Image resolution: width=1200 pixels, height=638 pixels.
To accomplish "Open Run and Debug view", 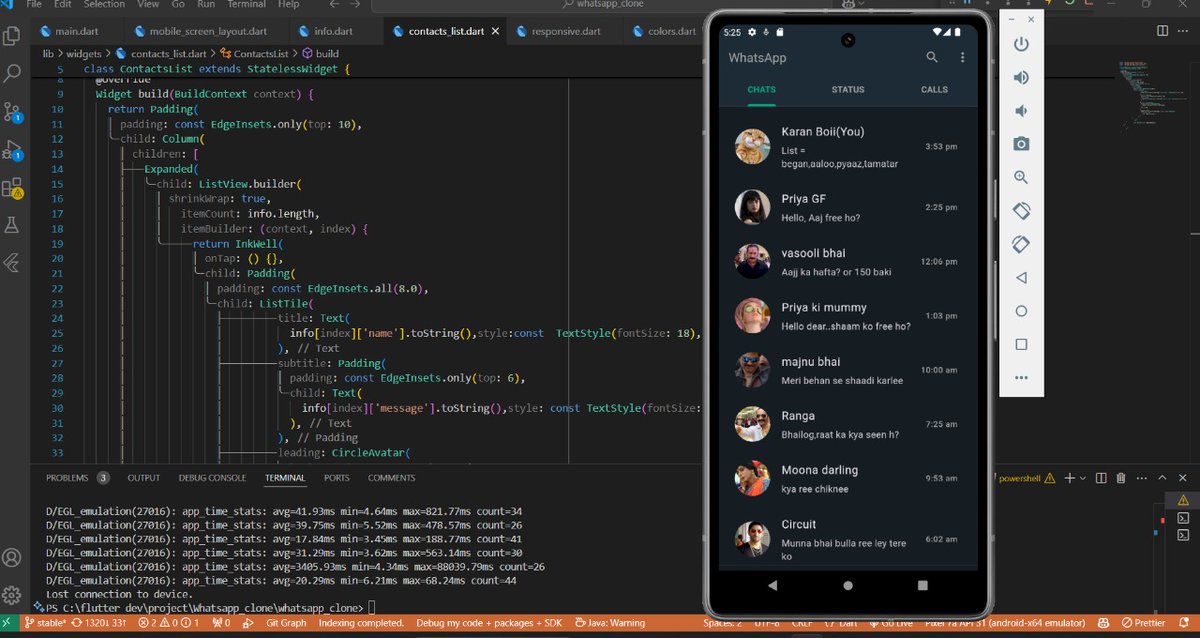I will 13,150.
